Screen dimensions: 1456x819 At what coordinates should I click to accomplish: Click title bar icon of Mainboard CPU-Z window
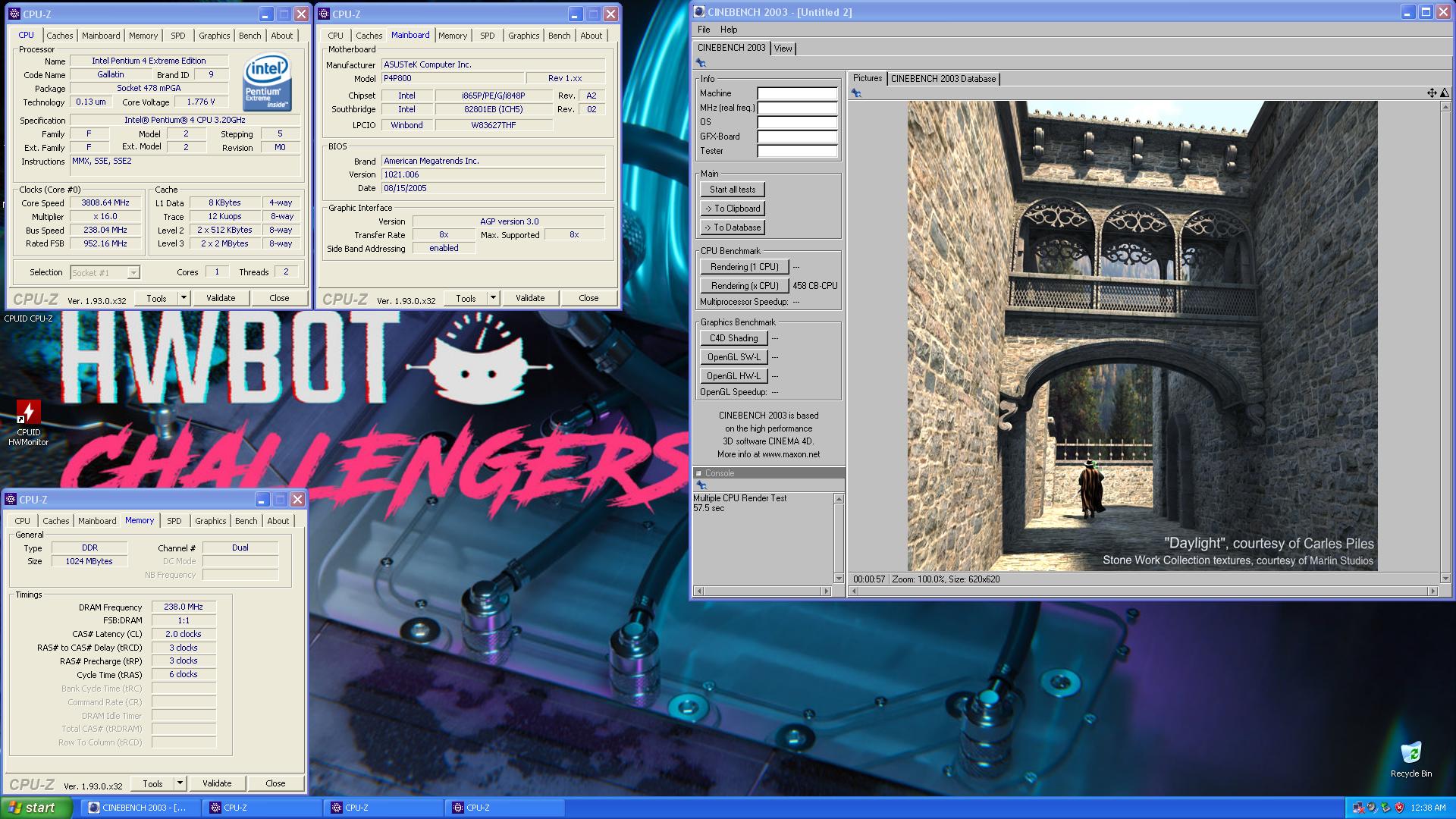[x=323, y=14]
